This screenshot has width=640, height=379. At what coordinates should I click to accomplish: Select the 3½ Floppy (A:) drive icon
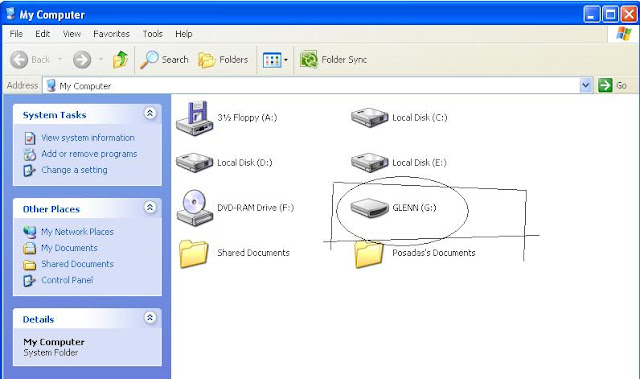(195, 118)
